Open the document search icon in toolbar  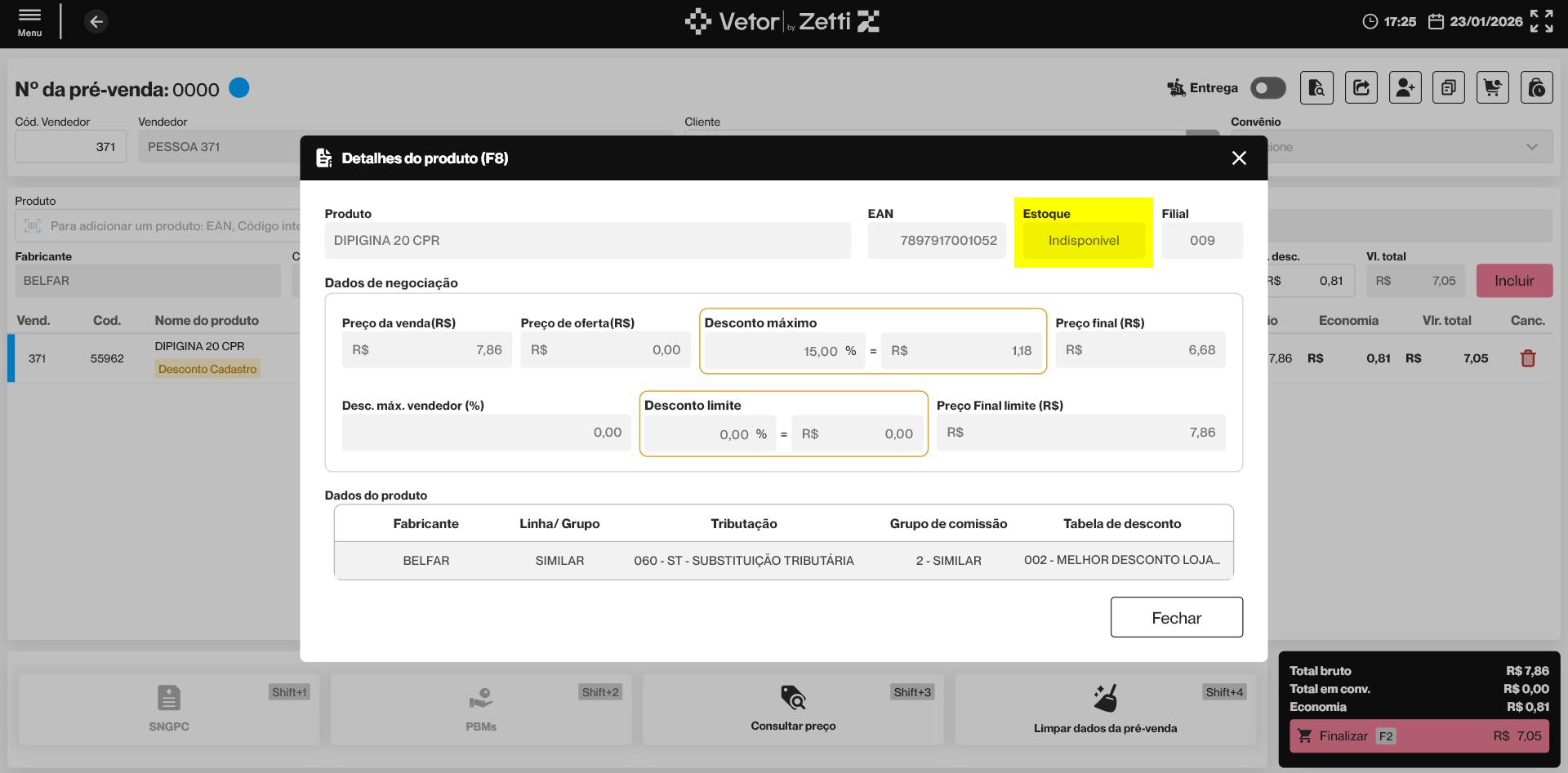click(1316, 87)
